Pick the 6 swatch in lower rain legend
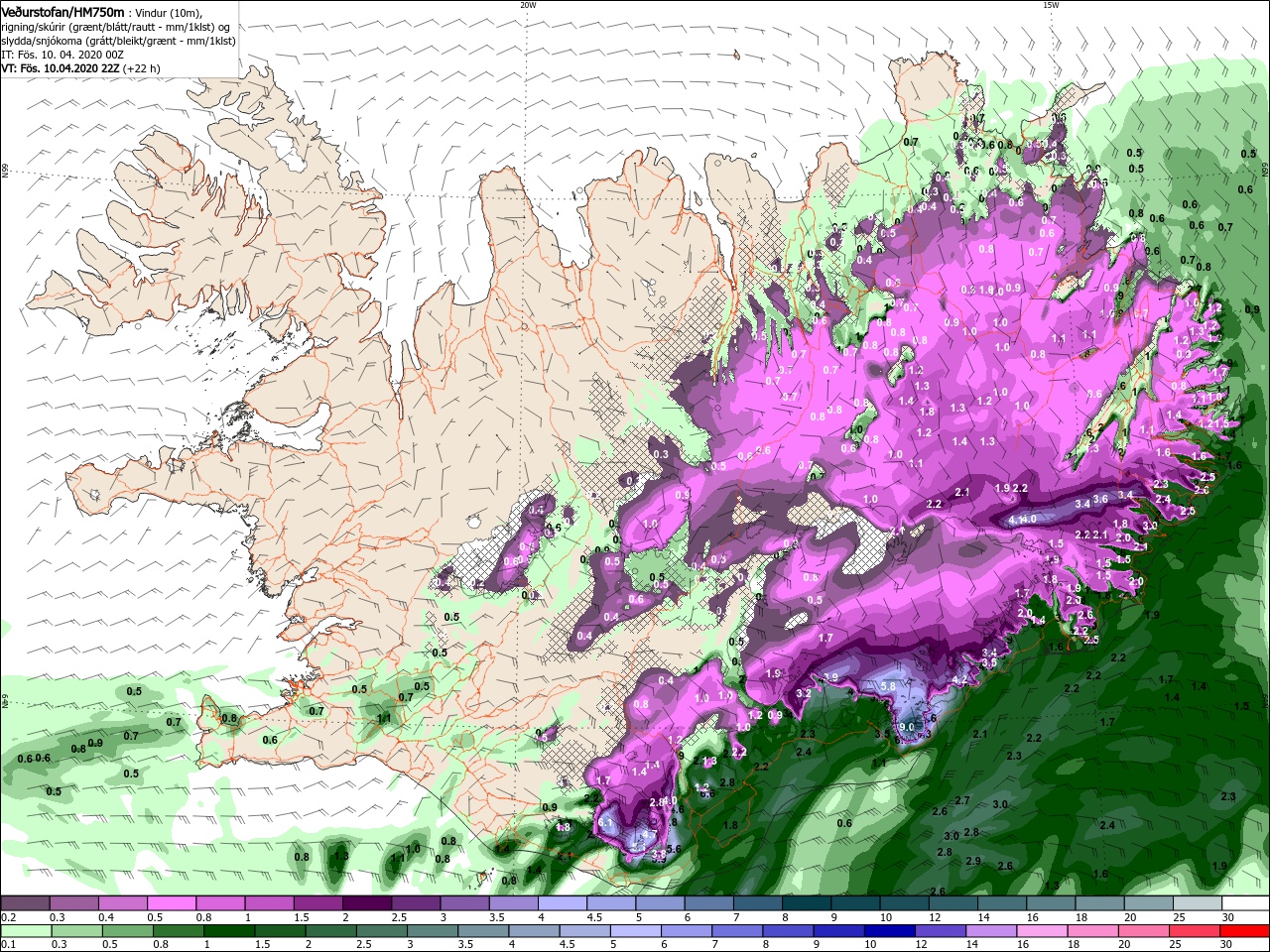 [685, 931]
